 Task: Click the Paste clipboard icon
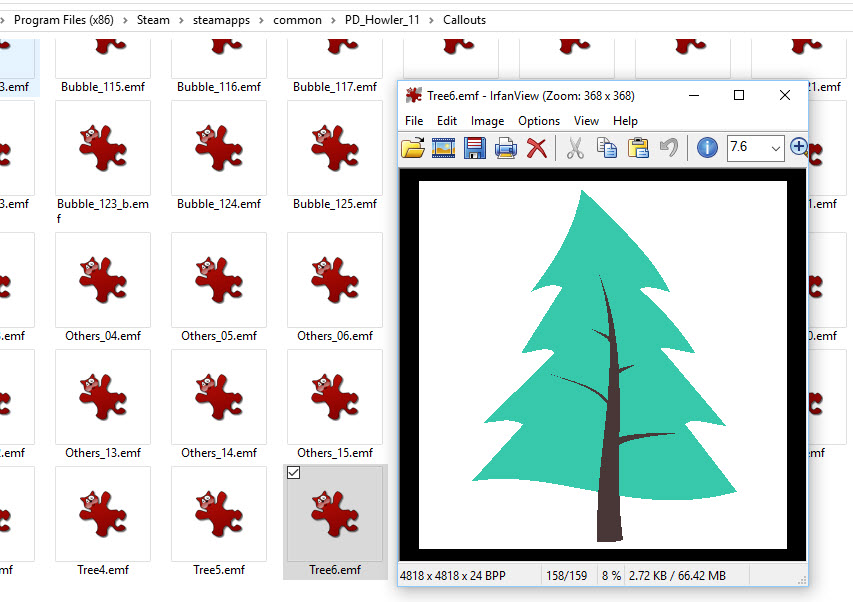pyautogui.click(x=638, y=148)
